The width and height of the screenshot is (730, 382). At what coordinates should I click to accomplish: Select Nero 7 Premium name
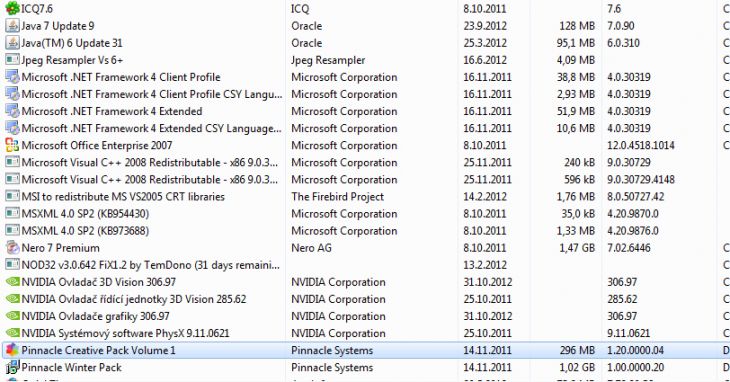tap(61, 248)
